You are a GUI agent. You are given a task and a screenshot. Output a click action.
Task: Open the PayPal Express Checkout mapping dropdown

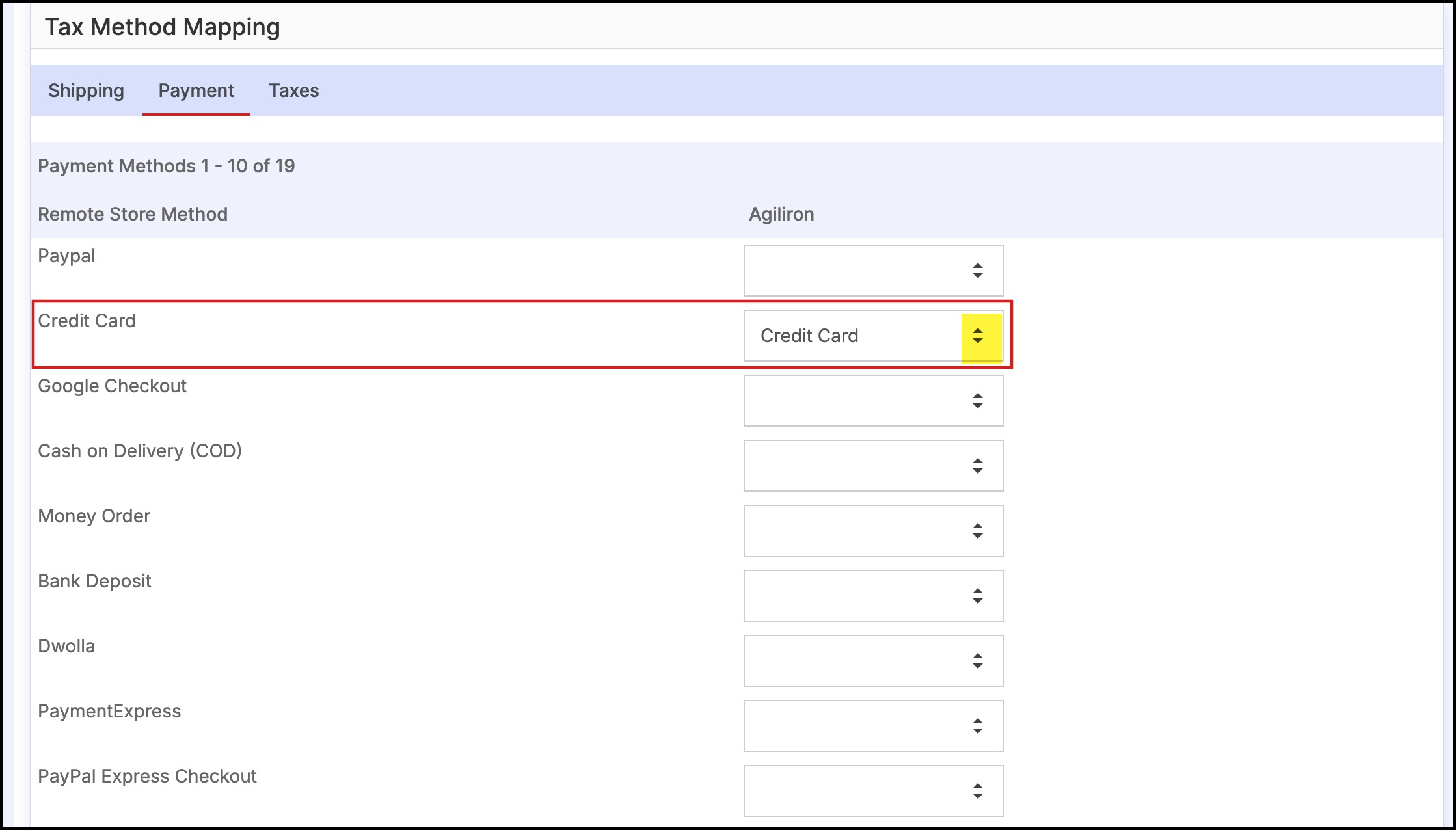coord(873,791)
